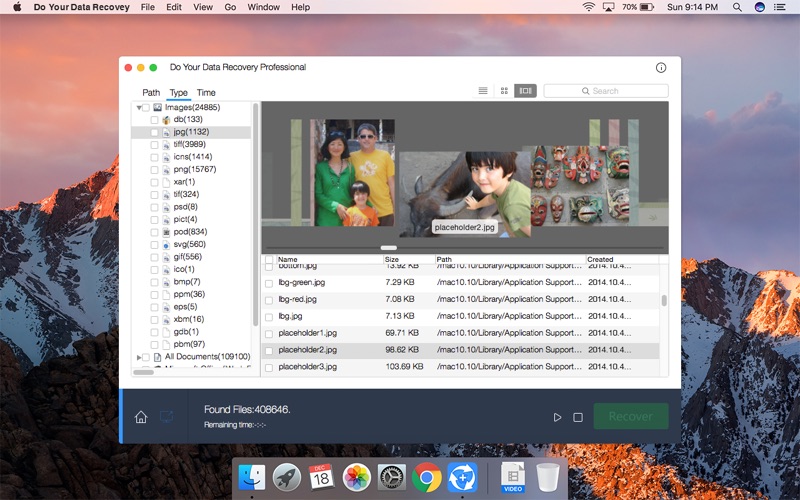
Task: Open Launchpad rocket in dock
Action: tap(287, 478)
